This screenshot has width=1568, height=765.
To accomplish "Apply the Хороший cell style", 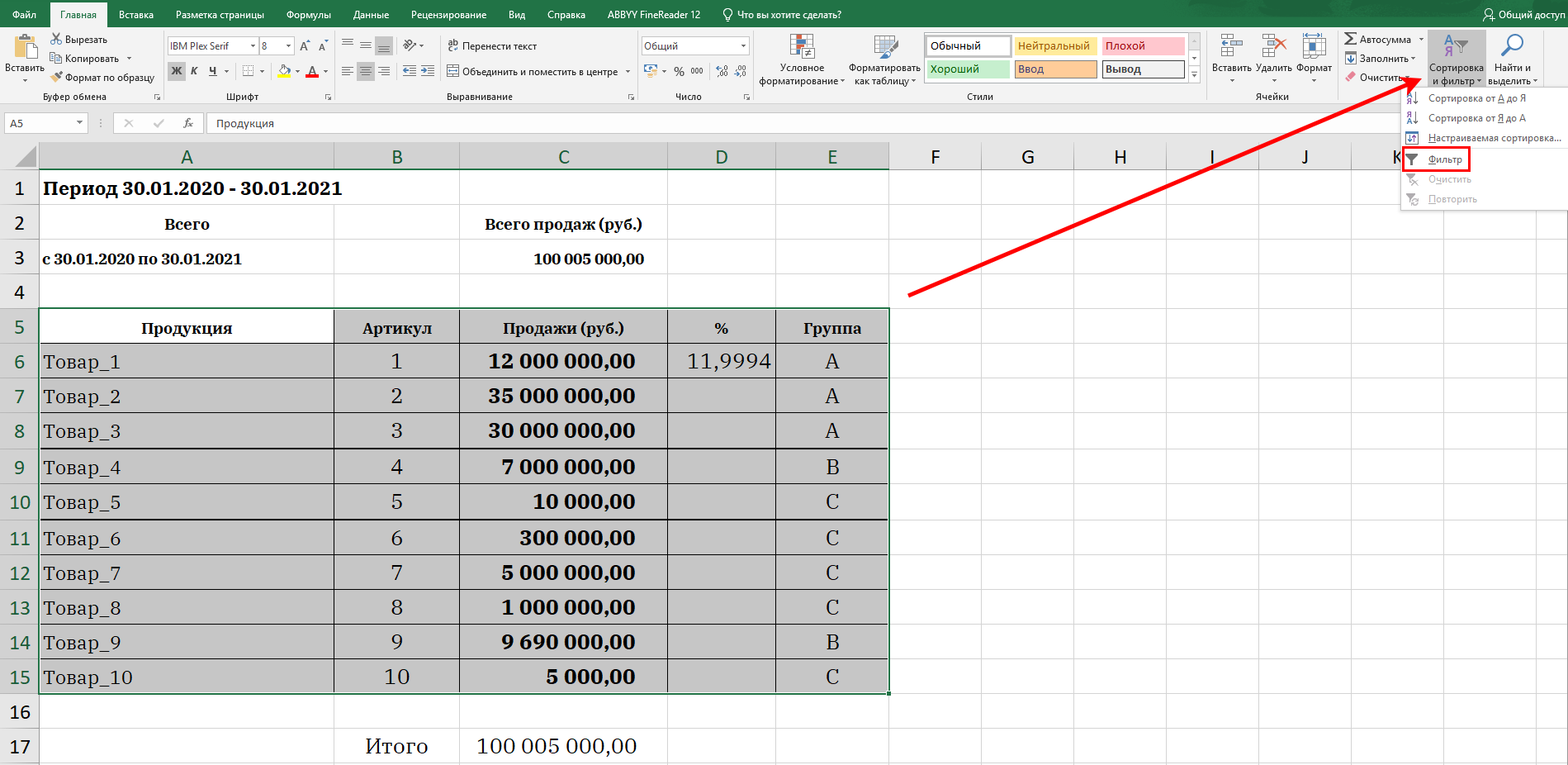I will [967, 69].
